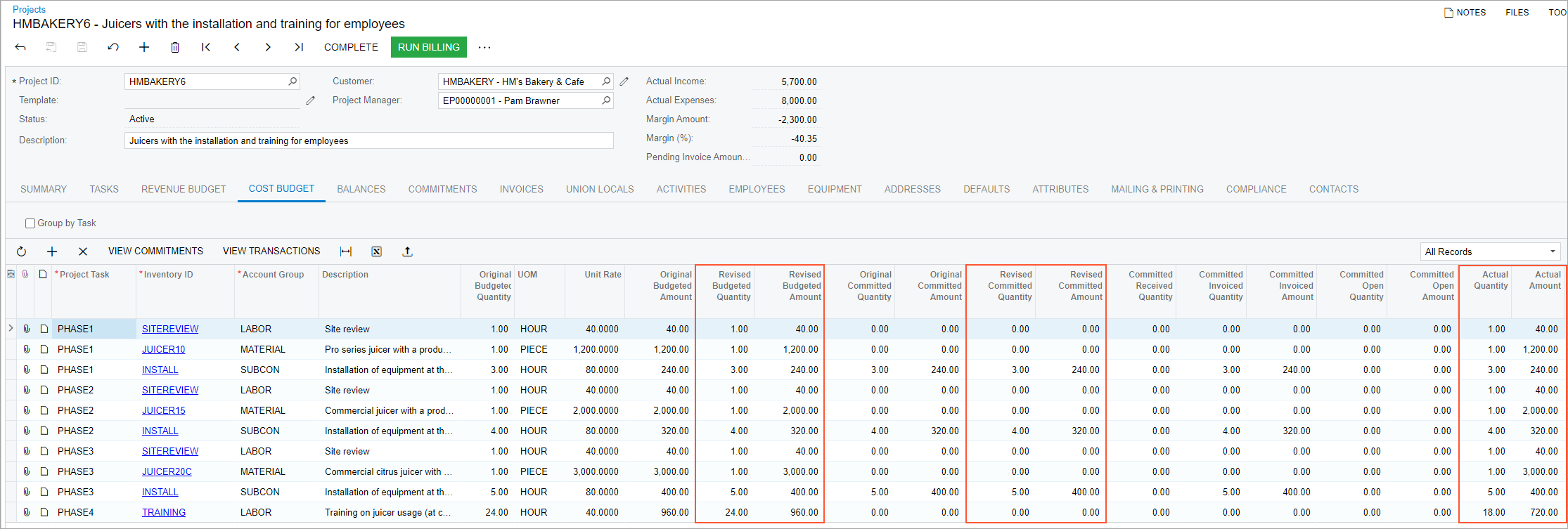
Task: Click the undo icon in top toolbar
Action: (x=113, y=47)
